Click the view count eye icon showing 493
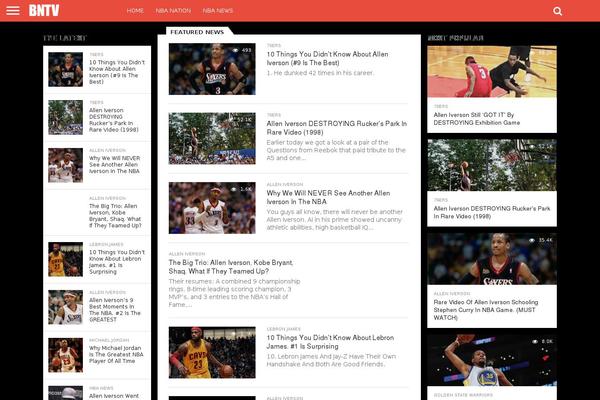Screen dimensions: 600x400 click(x=235, y=50)
